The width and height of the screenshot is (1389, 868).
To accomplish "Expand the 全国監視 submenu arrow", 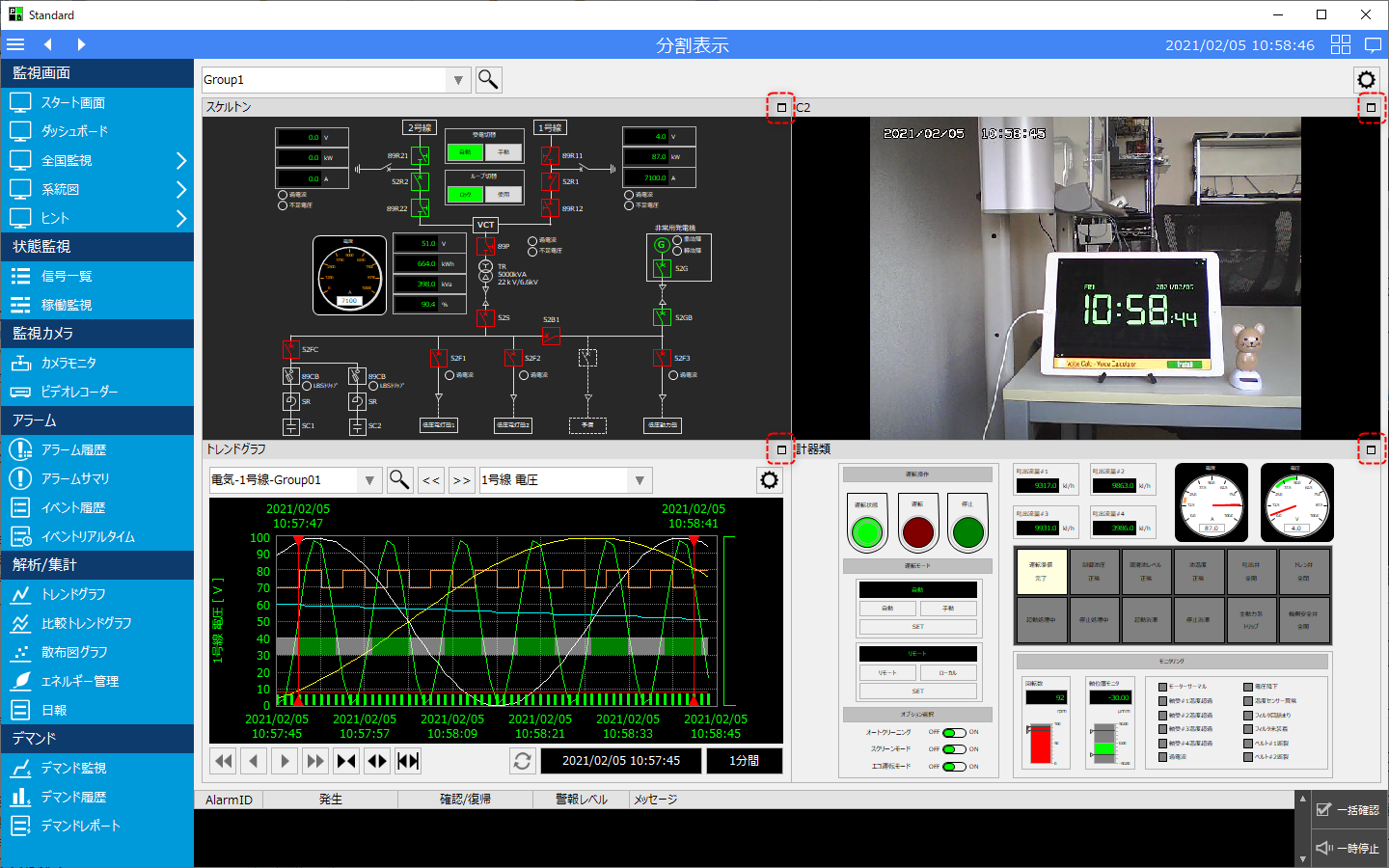I will pyautogui.click(x=180, y=160).
